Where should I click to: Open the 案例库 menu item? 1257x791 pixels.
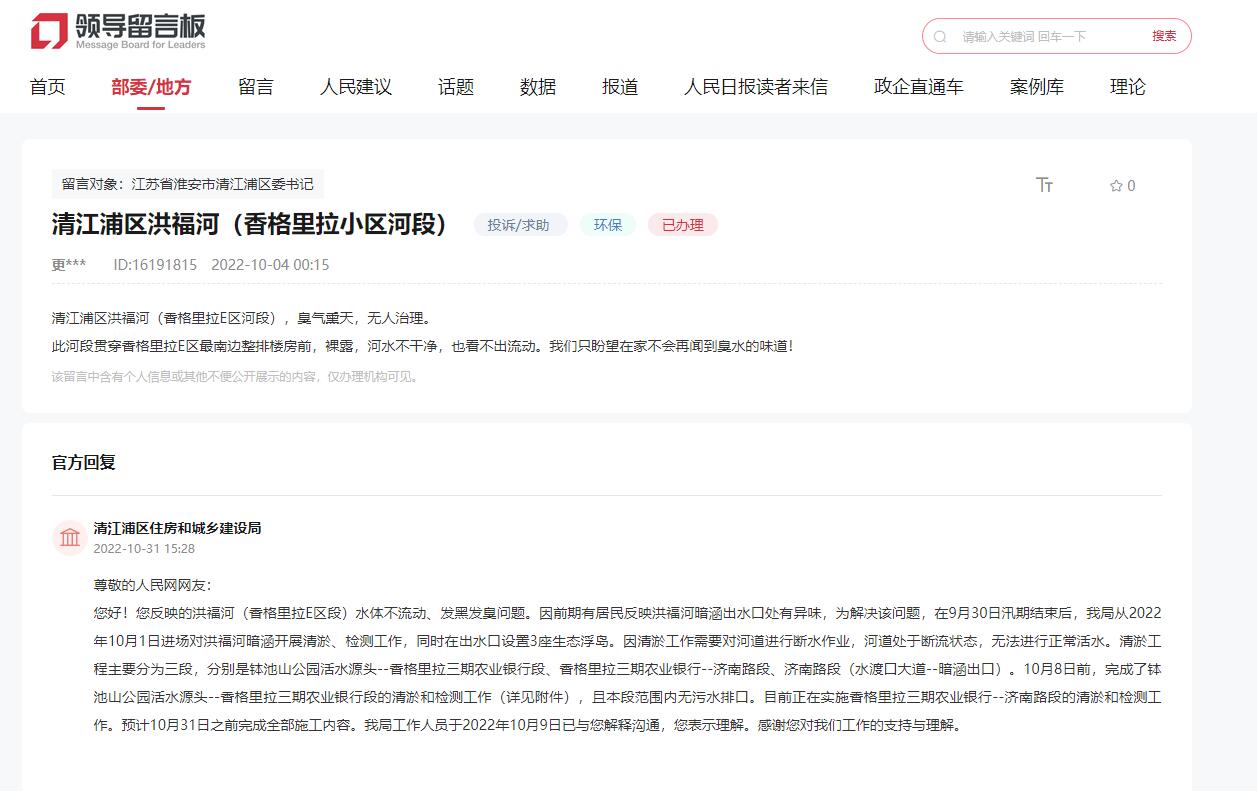tap(1036, 87)
